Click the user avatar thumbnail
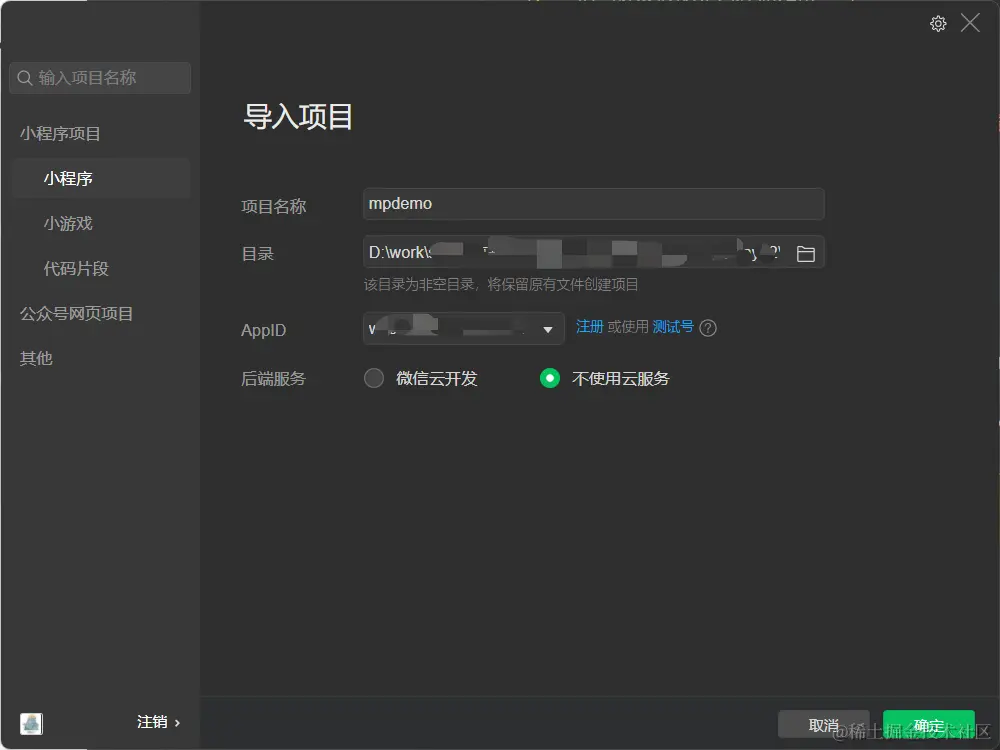The width and height of the screenshot is (1000, 750). (x=31, y=723)
